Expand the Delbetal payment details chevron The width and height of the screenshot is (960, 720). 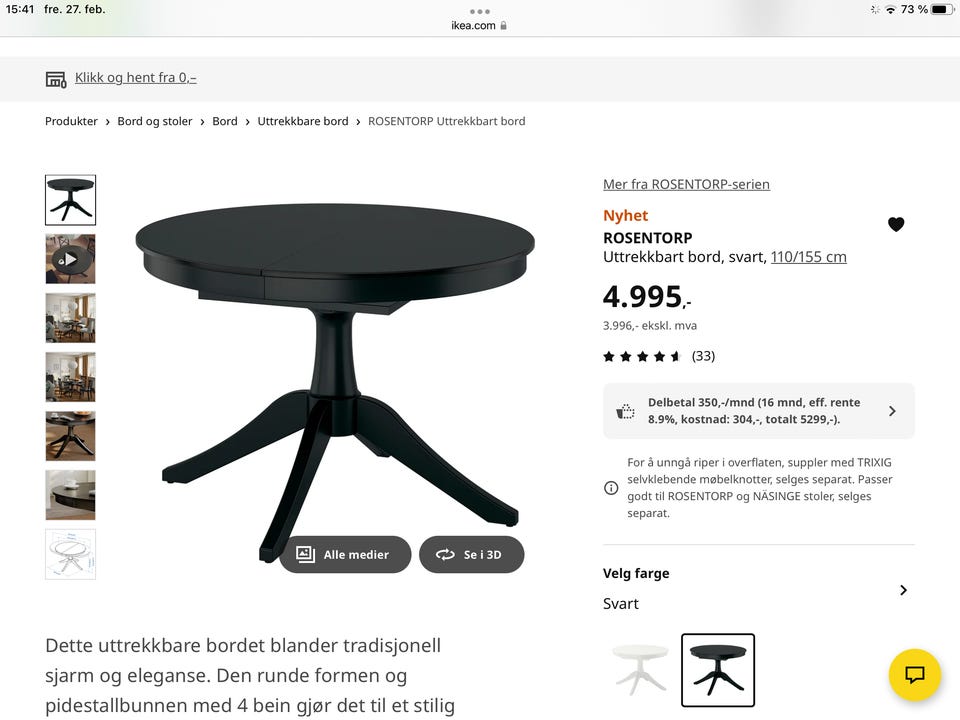[892, 411]
